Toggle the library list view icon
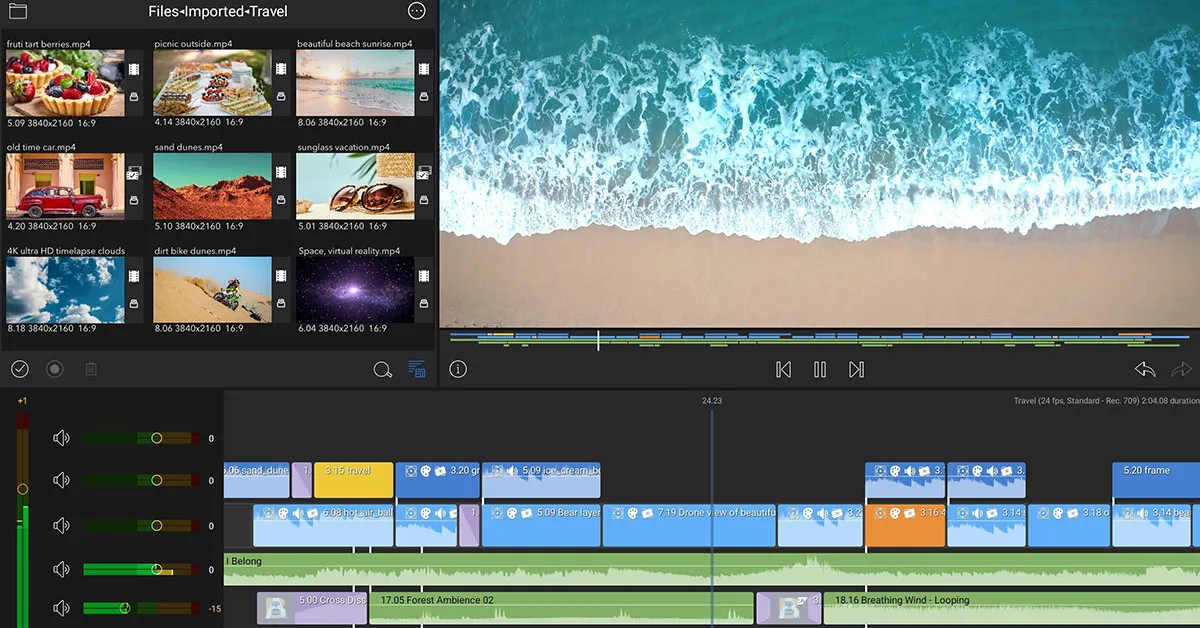Screen dimensions: 1200x628 pyautogui.click(x=417, y=370)
